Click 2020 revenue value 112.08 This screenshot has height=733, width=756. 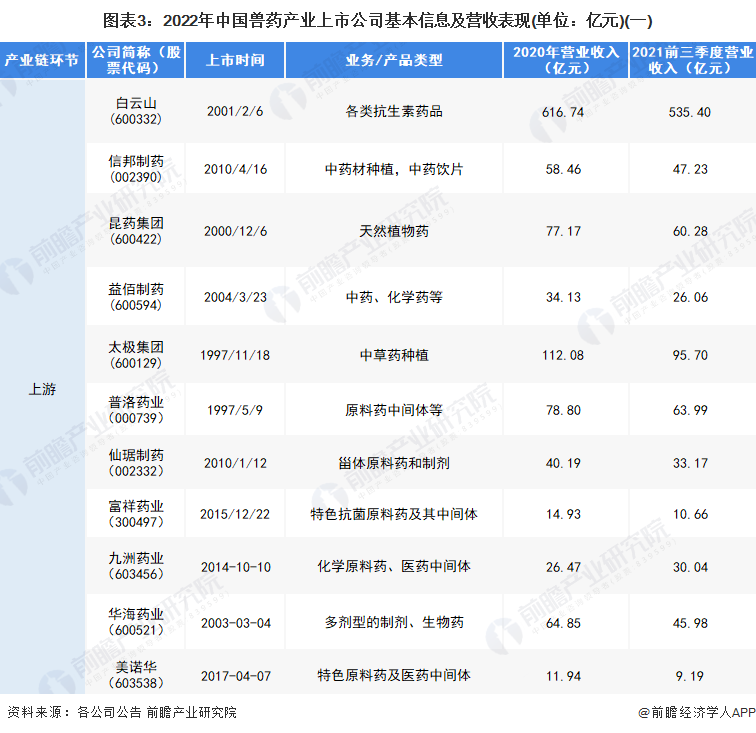click(x=563, y=355)
